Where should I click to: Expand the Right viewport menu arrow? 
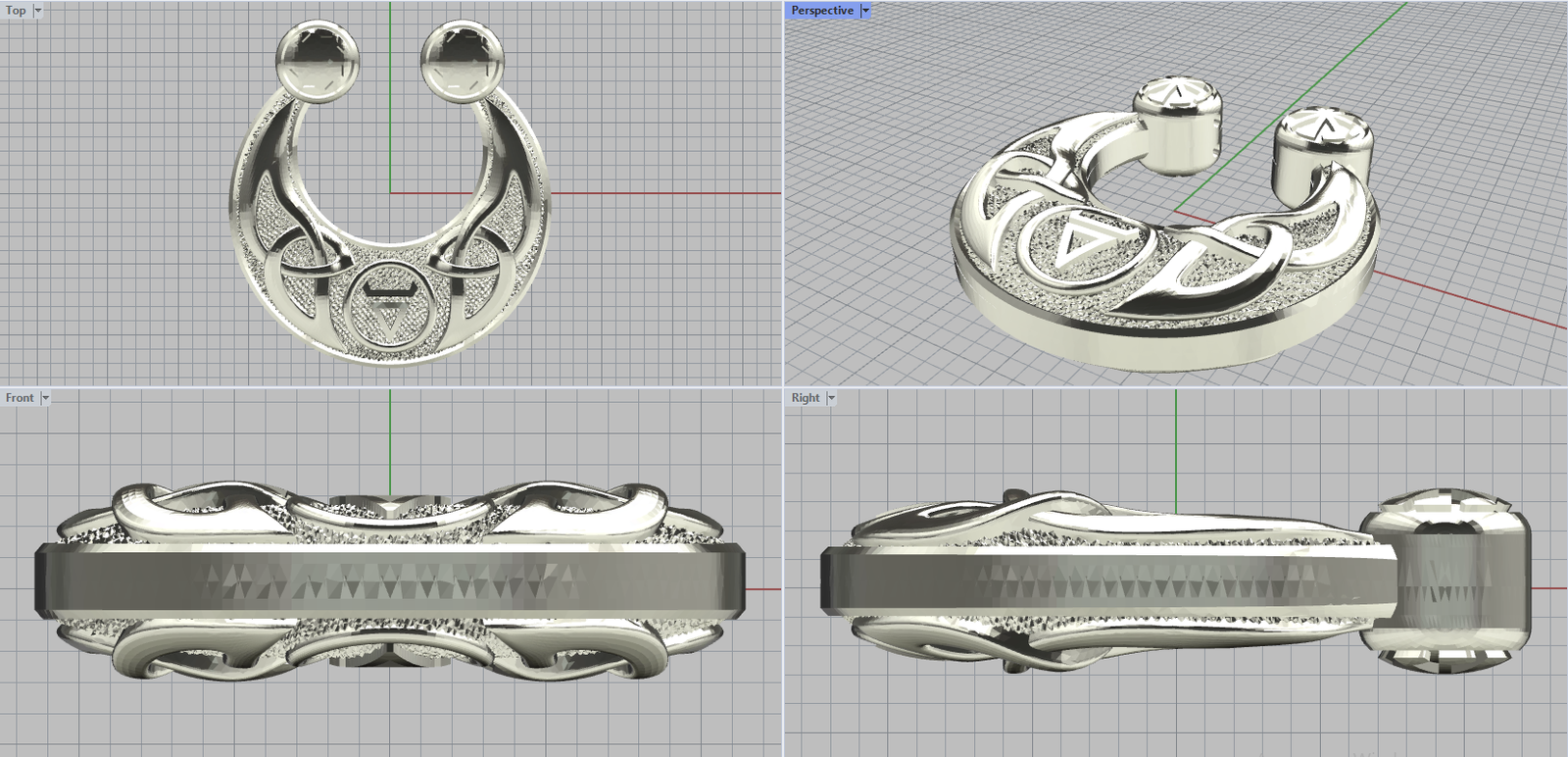click(x=831, y=398)
